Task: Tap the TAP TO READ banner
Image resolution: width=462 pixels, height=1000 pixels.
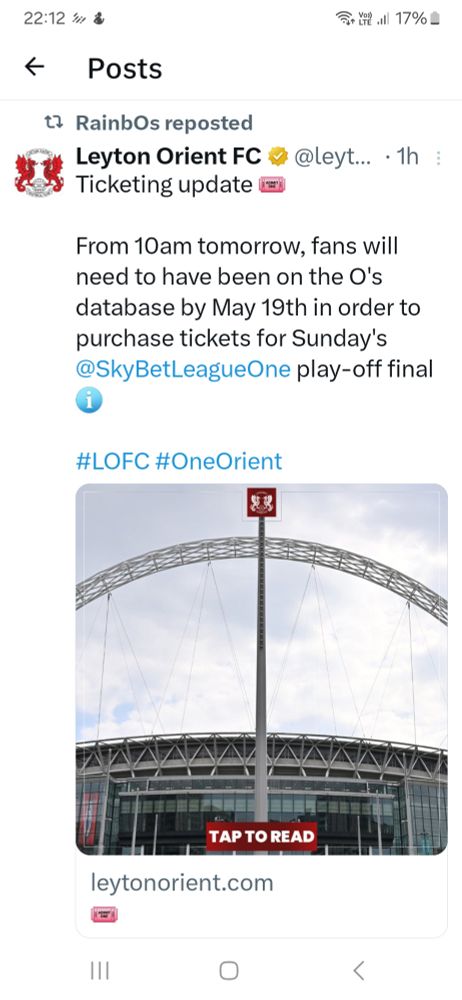Action: coord(262,837)
